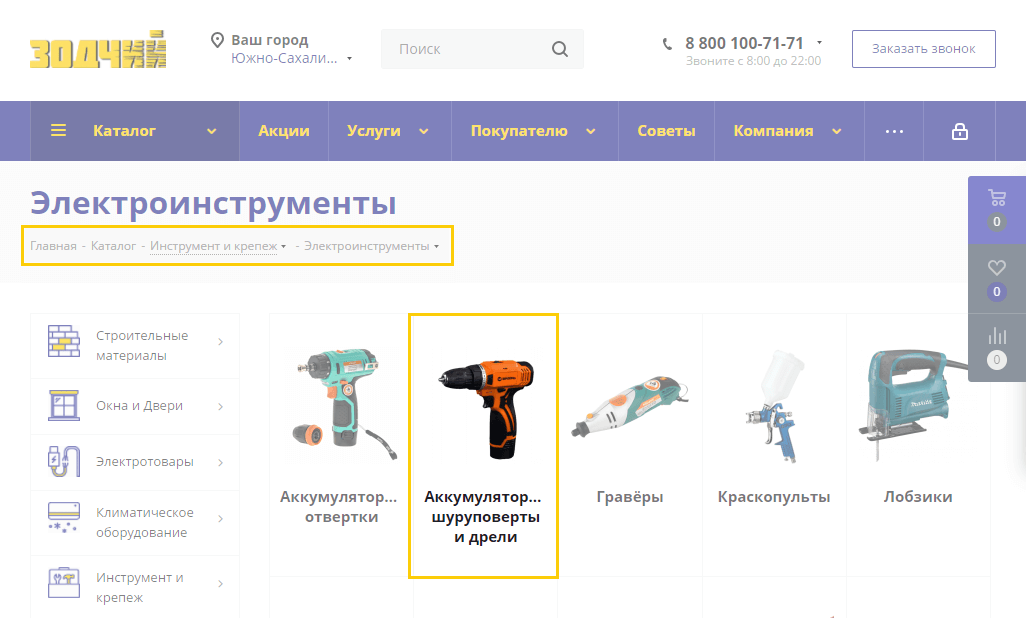Expand the phone number dropdown arrow

(x=819, y=43)
